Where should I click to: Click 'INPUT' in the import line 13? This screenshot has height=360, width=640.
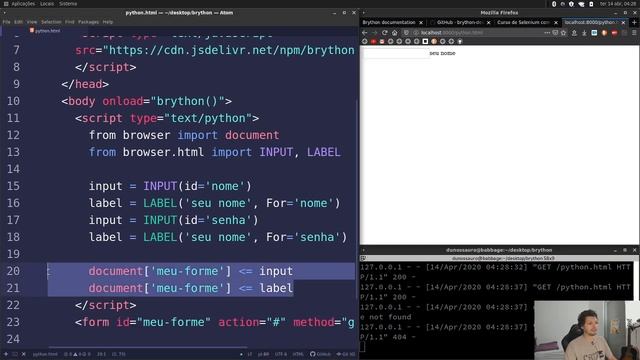click(276, 152)
